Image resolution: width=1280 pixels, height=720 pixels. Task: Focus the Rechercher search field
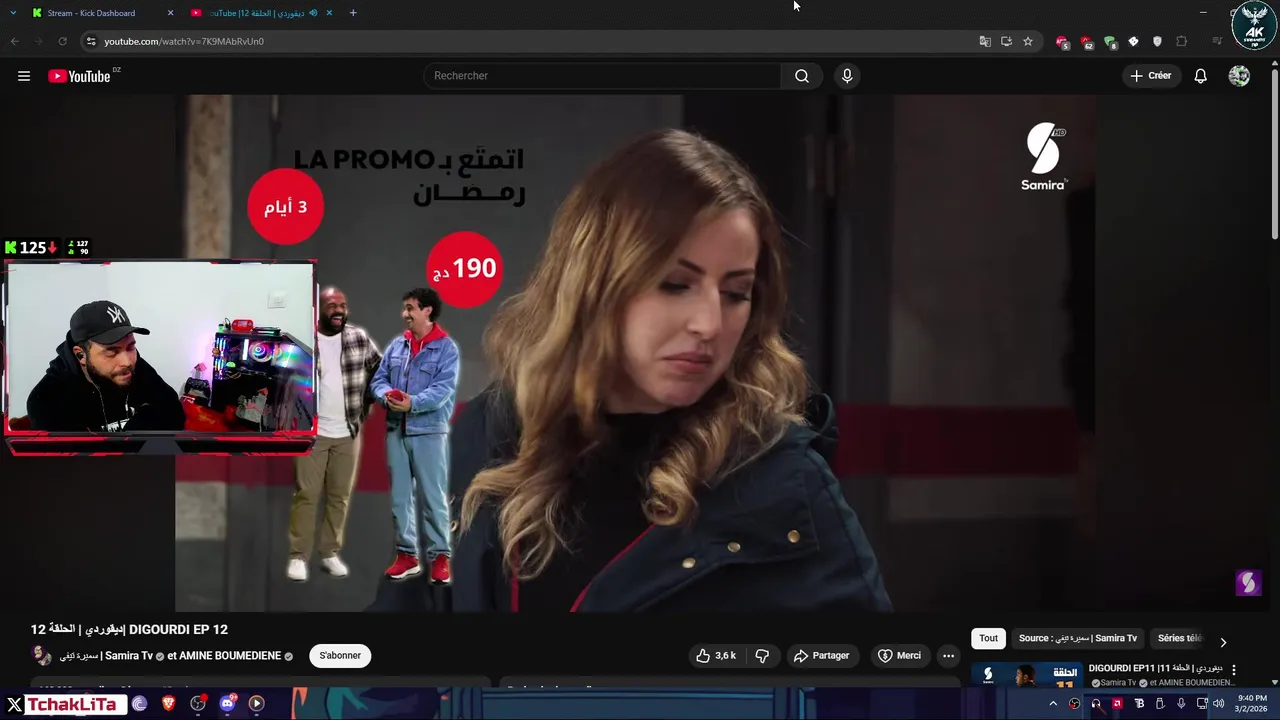603,76
